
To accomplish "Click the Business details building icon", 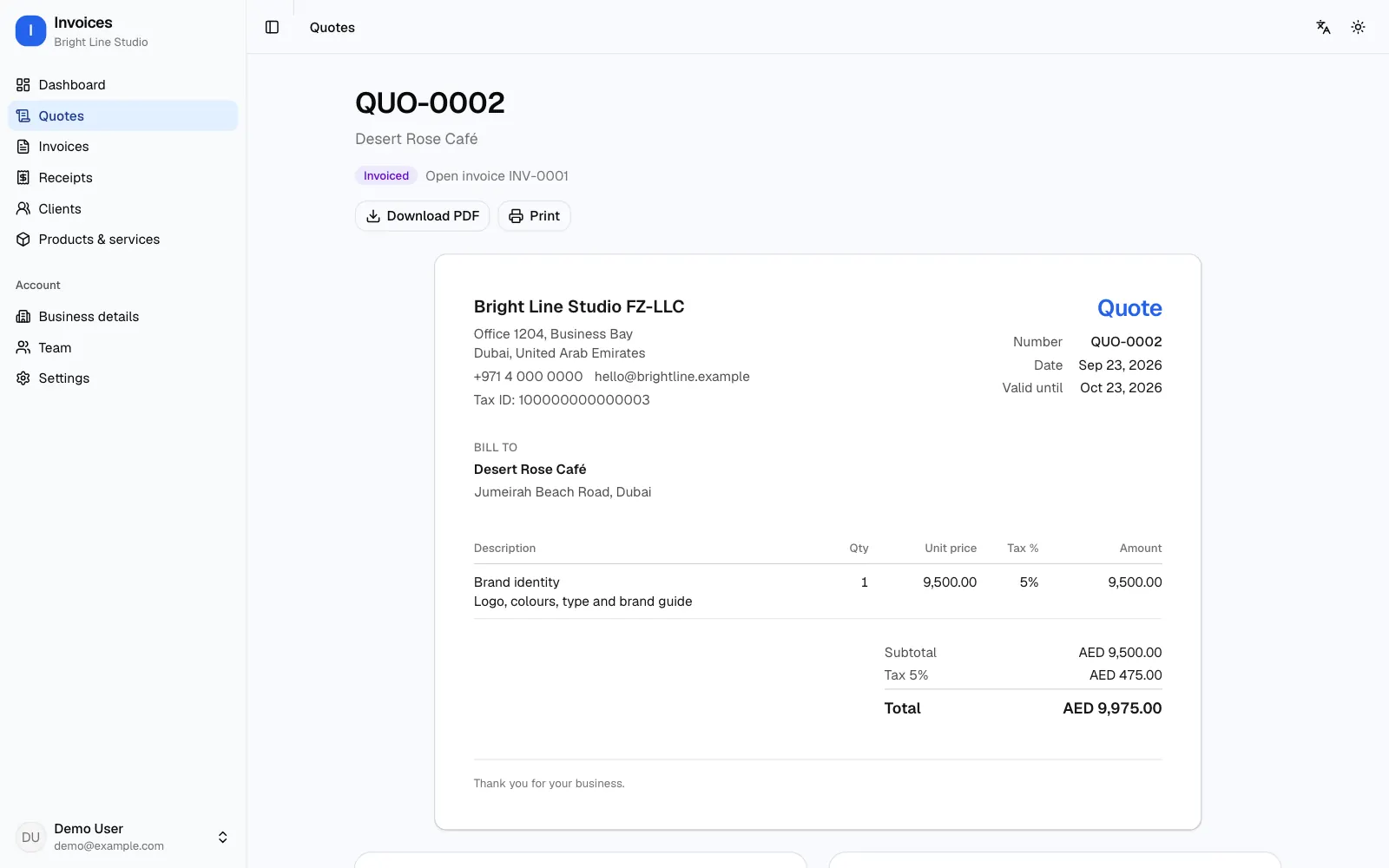I will point(23,317).
